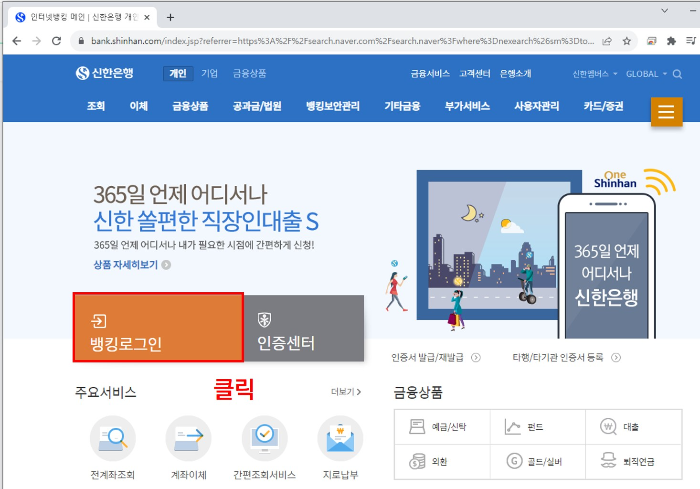Open the browser extensions puzzle icon
Image resolution: width=700 pixels, height=489 pixels.
pyautogui.click(x=671, y=41)
